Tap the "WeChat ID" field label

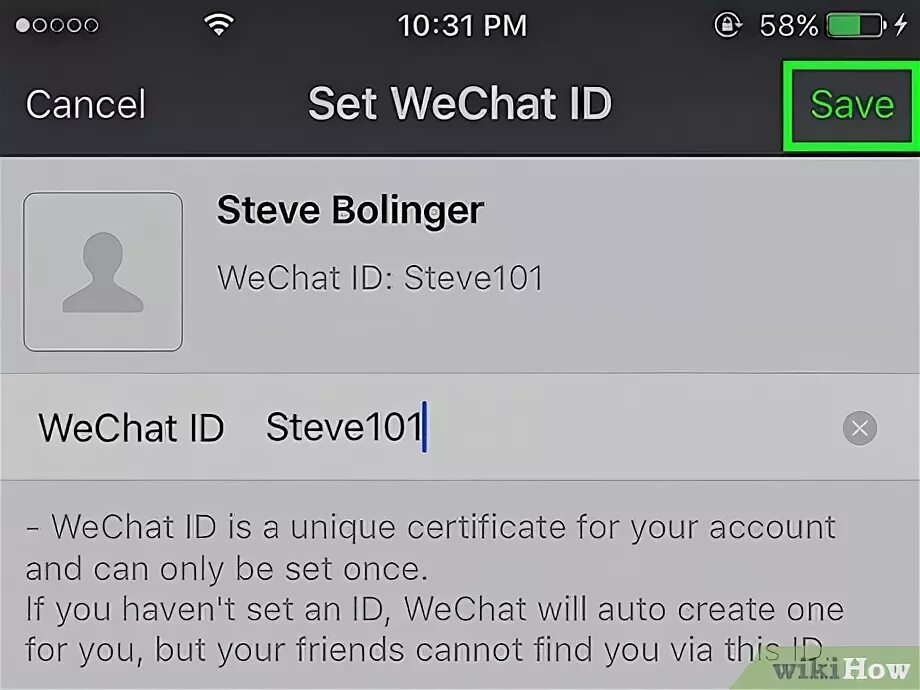[x=131, y=427]
